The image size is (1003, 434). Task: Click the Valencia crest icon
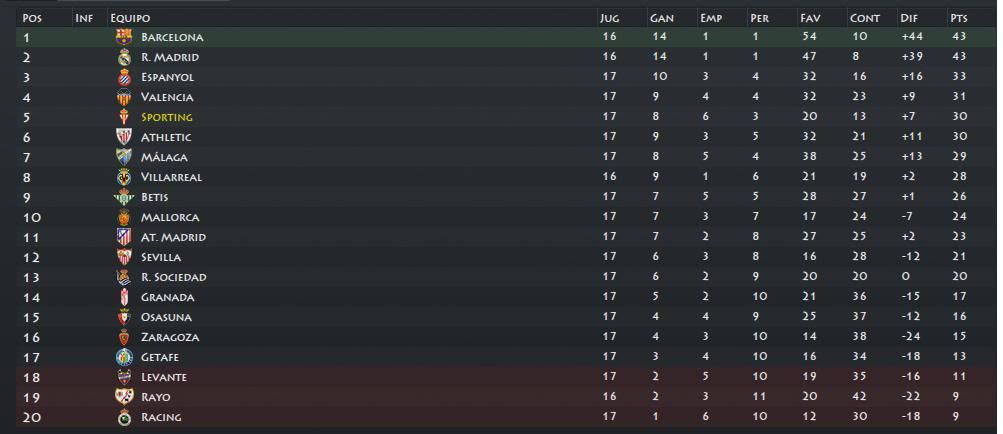(x=123, y=97)
